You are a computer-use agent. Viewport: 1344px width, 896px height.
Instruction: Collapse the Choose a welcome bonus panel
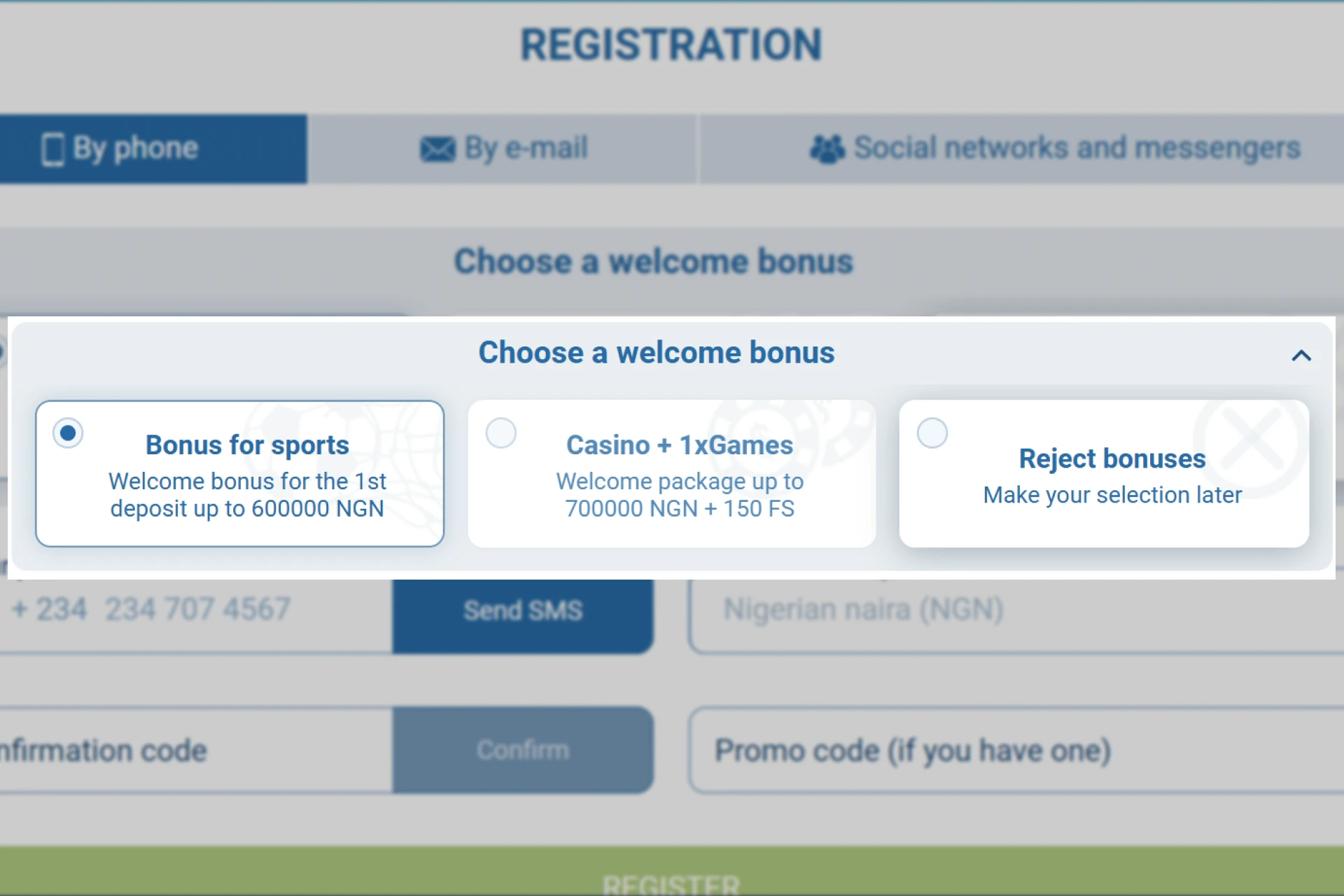(1301, 355)
